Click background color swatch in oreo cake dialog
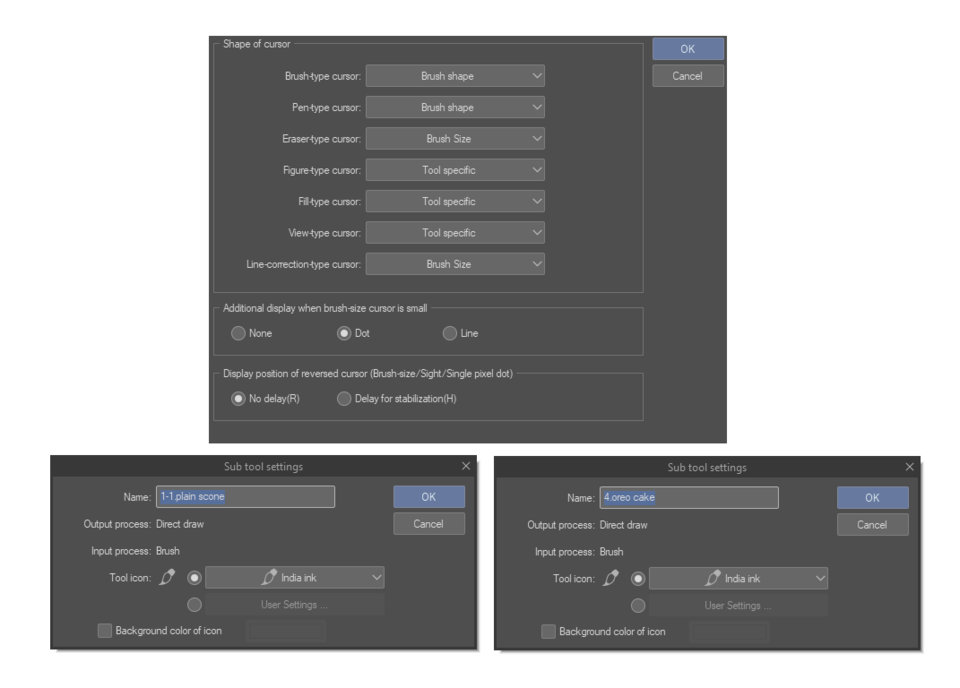Screen dimensions: 960x688 [730, 632]
